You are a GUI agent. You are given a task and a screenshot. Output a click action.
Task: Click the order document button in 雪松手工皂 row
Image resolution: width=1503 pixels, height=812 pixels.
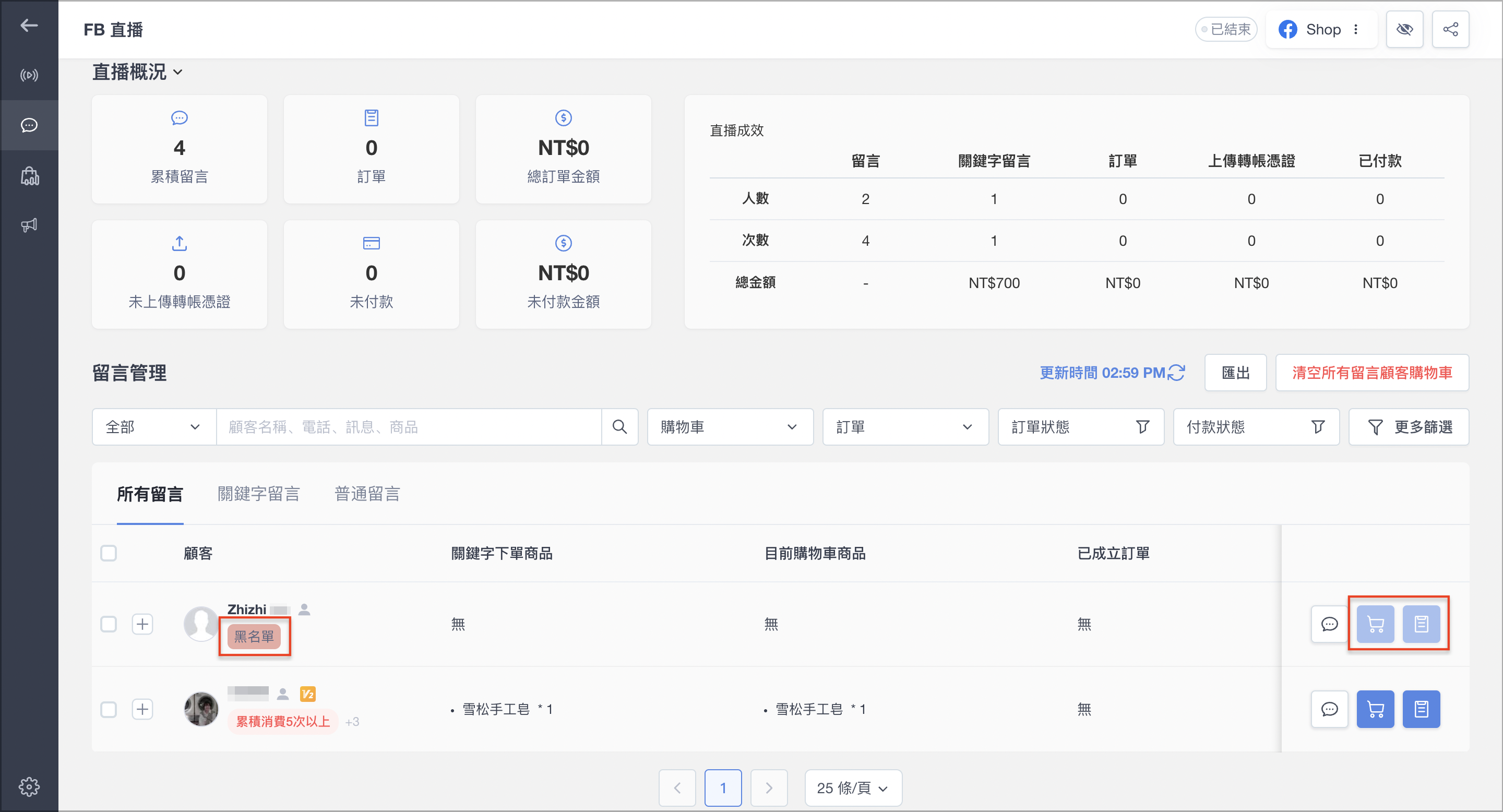[x=1421, y=709]
